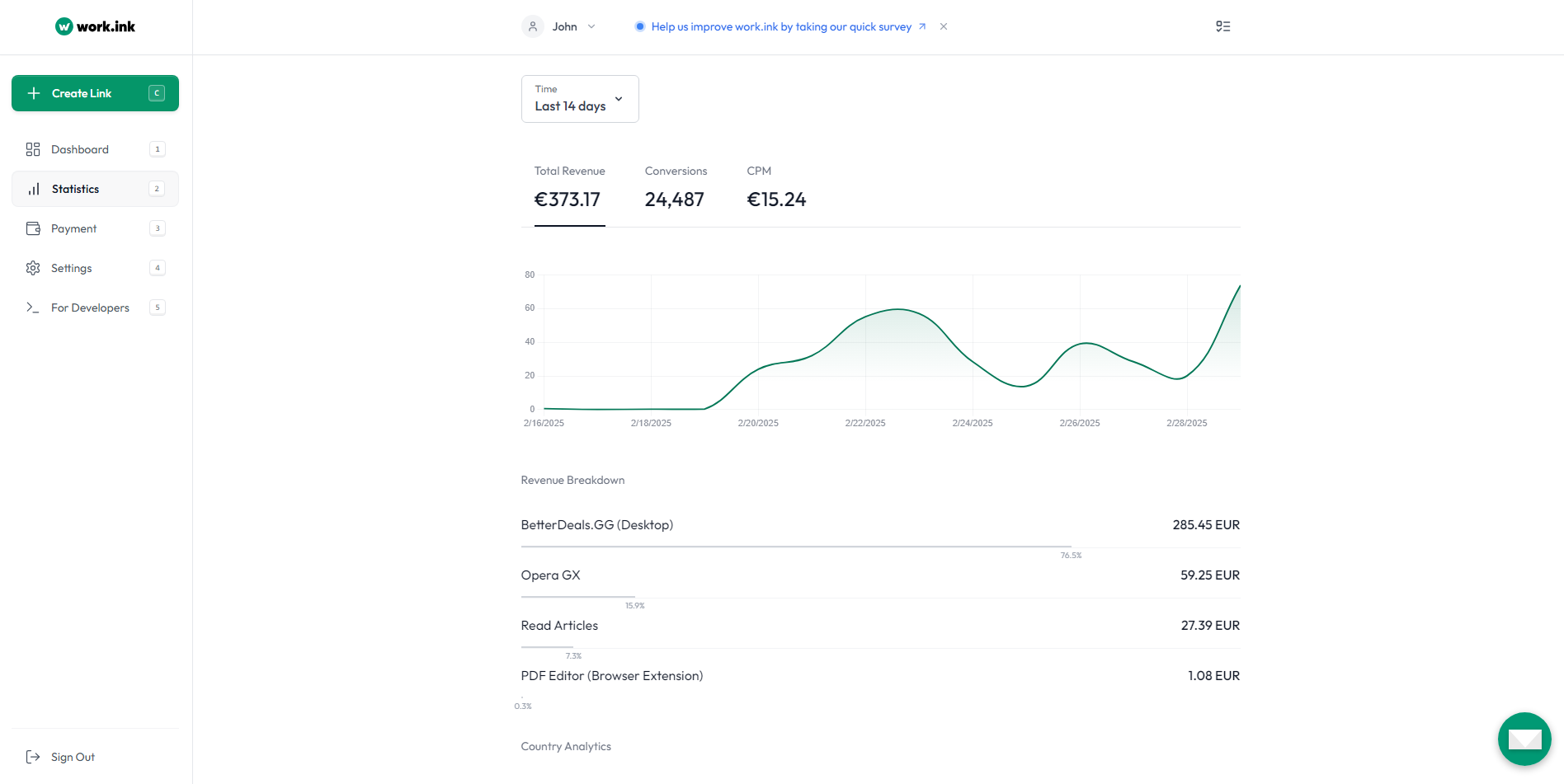Click the 76.5% percentage label

(x=1071, y=556)
